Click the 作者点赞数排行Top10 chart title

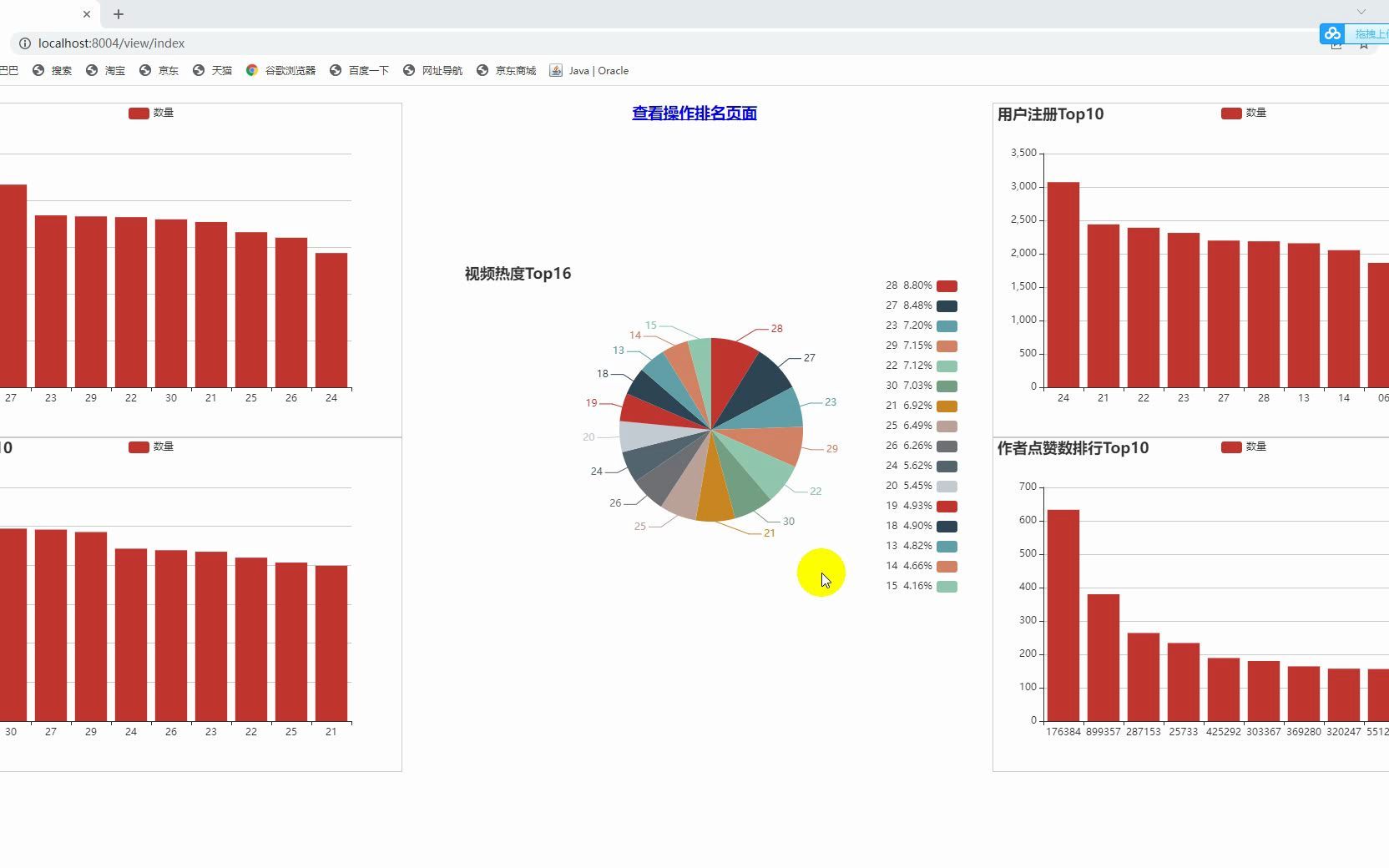pos(1073,448)
